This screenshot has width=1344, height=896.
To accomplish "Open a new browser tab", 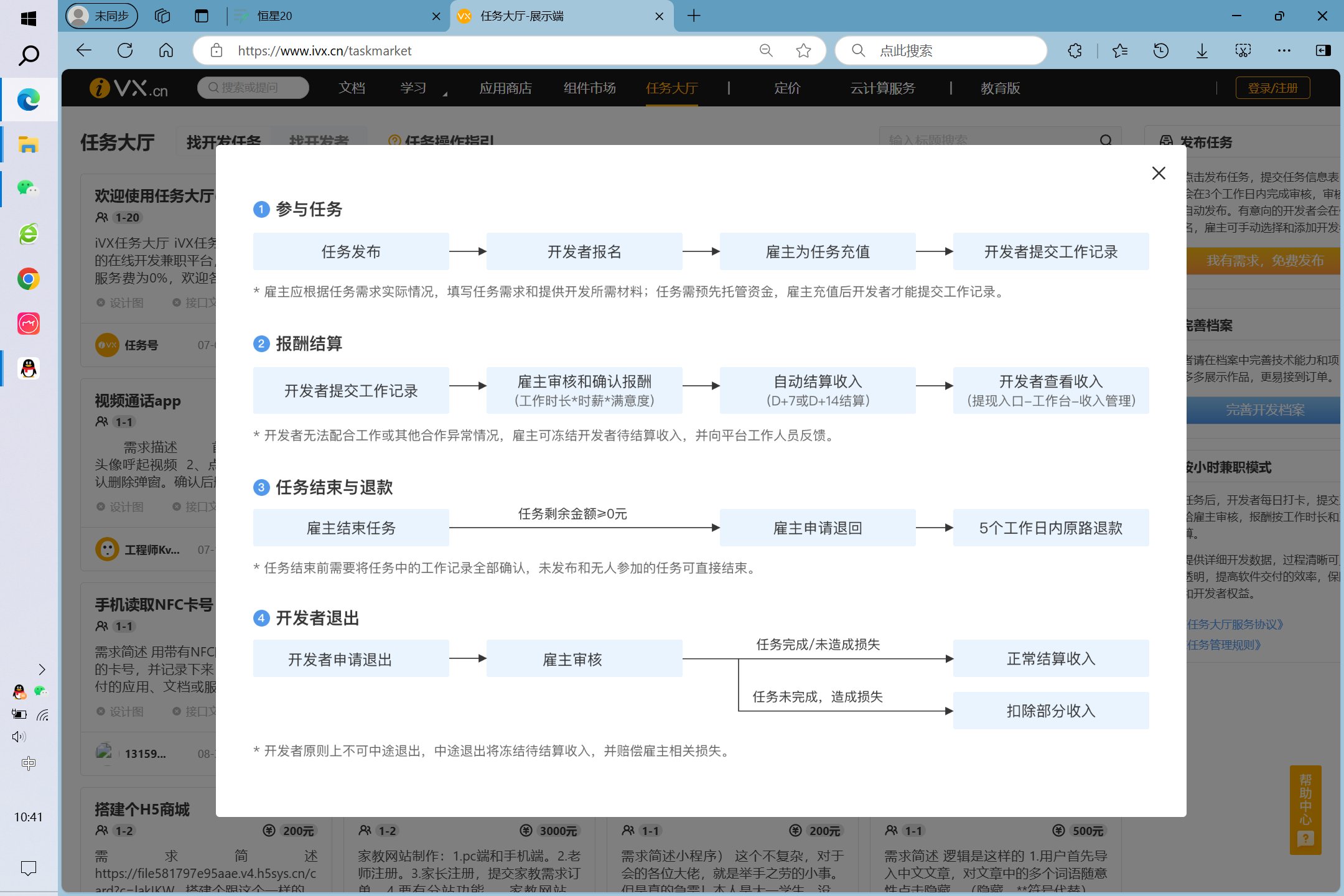I will click(x=694, y=16).
